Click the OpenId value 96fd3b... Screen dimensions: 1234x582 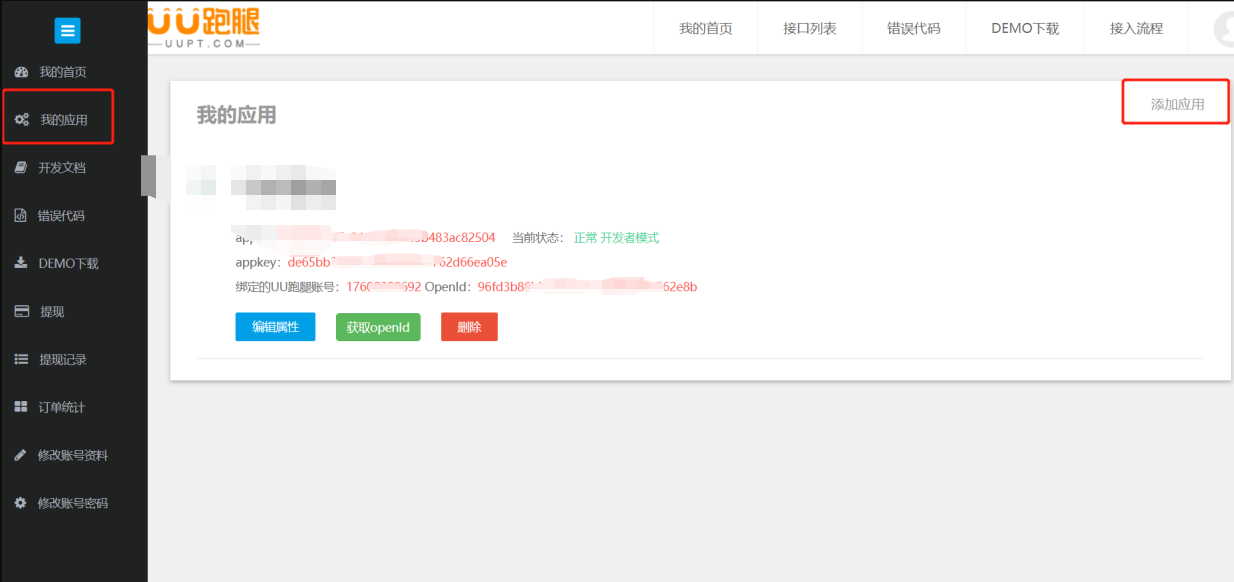click(587, 287)
